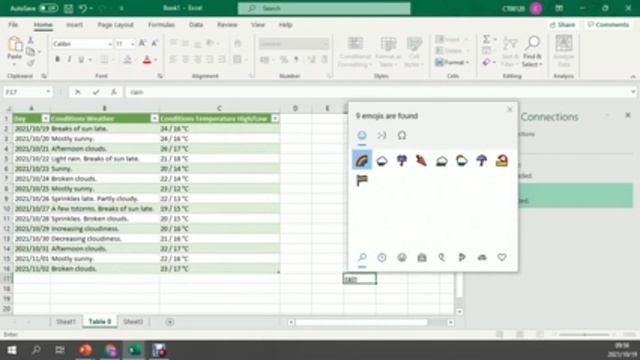The image size is (640, 360).
Task: Close the Queries & Connections pane
Action: click(x=628, y=116)
